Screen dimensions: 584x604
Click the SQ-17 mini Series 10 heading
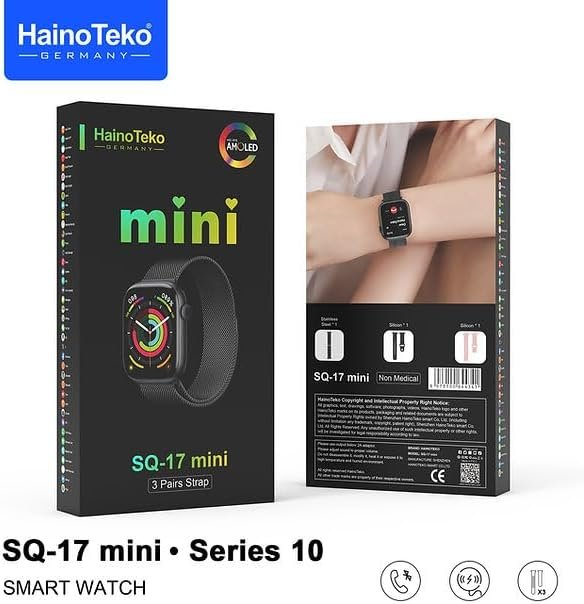(x=163, y=550)
